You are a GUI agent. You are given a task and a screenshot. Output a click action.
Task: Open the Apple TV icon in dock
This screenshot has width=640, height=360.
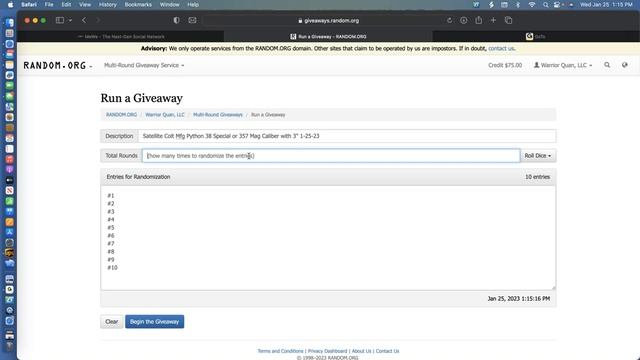point(9,180)
